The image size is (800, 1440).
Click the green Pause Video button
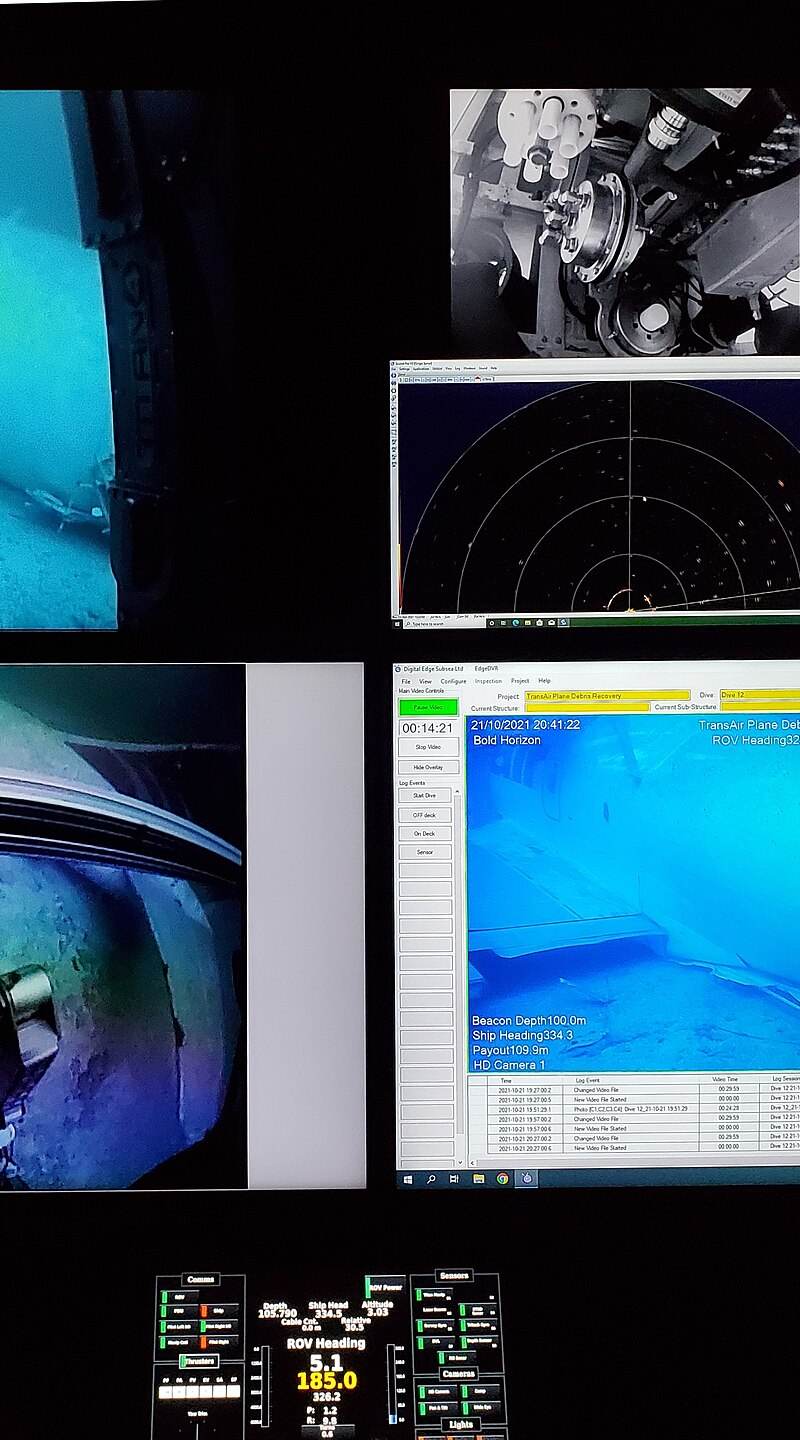(428, 707)
